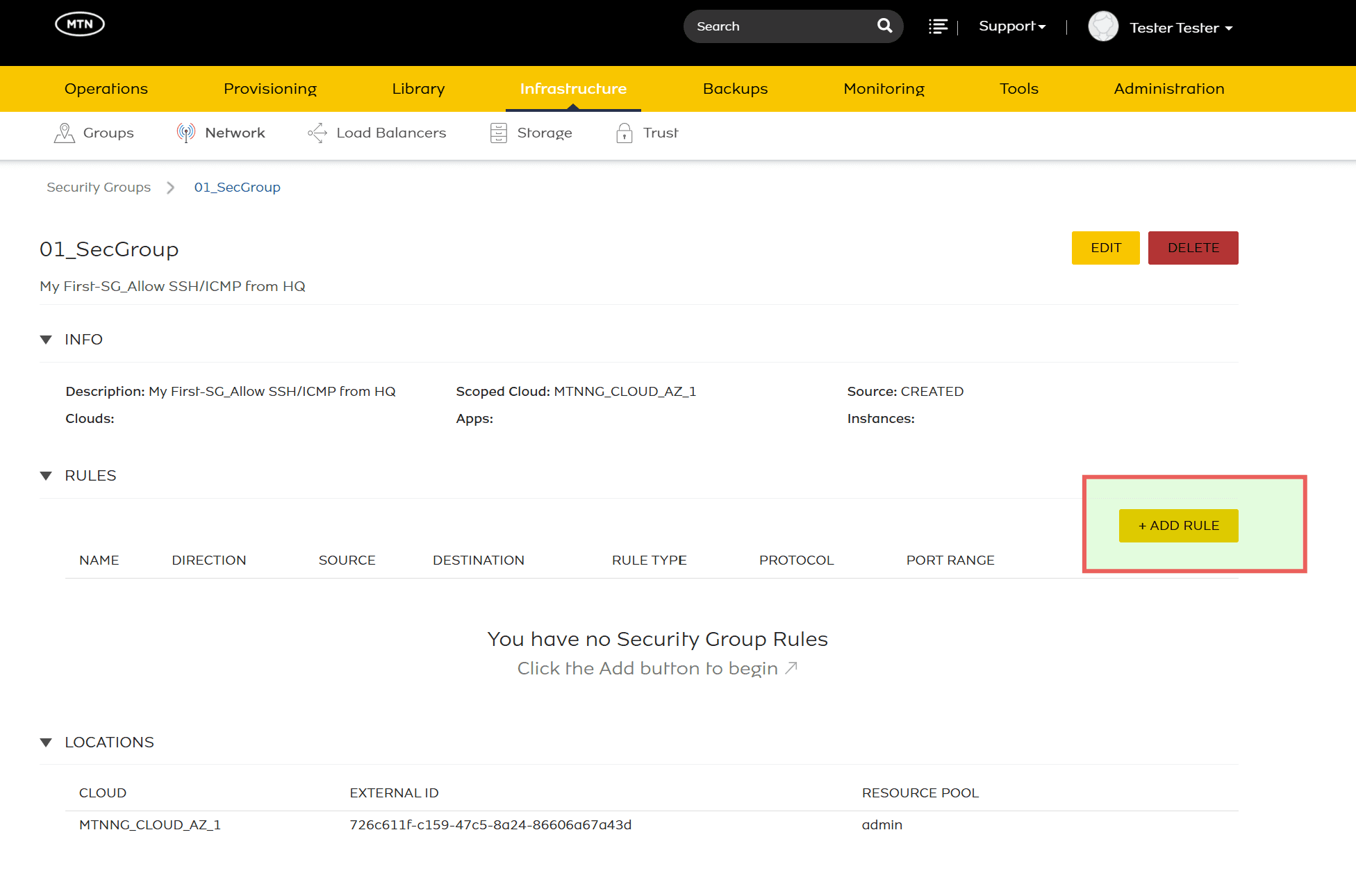Select the Infrastructure tab
Screen dimensions: 1356x896
pos(573,89)
